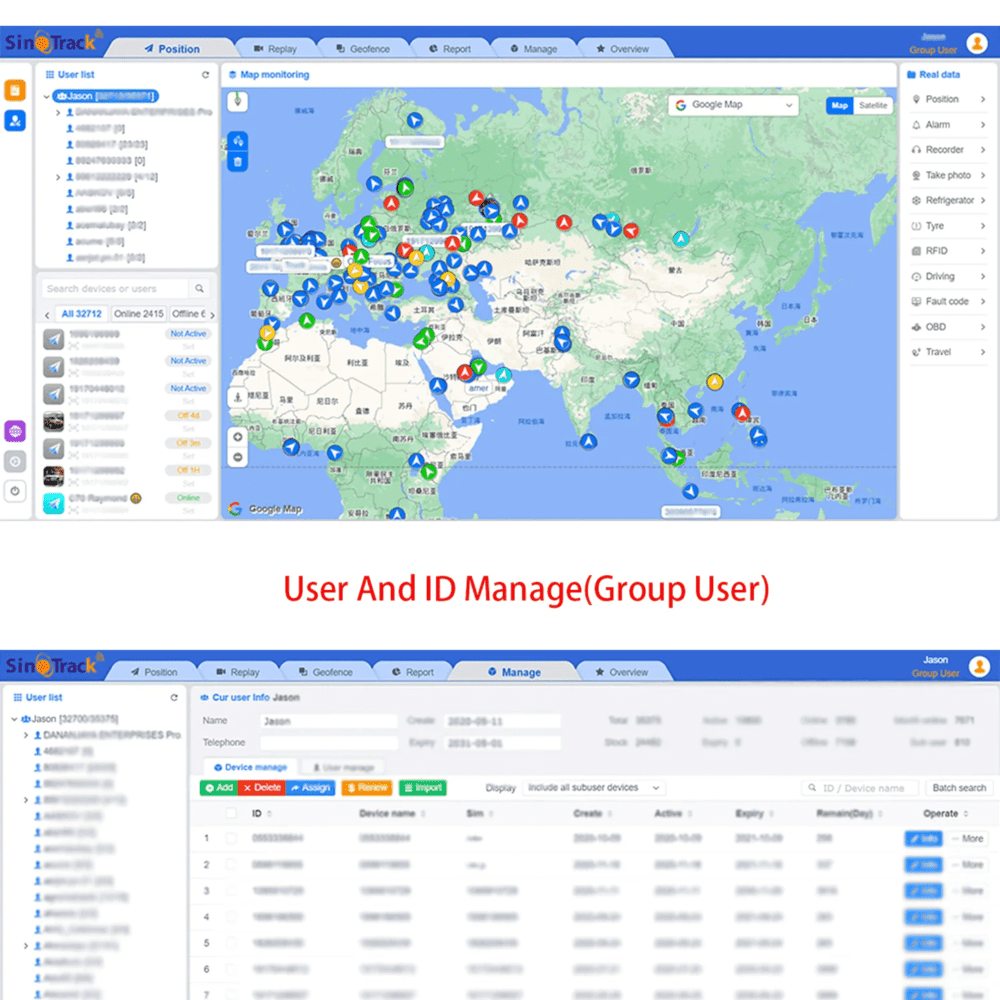
Task: Click the Batch search button
Action: 959,788
